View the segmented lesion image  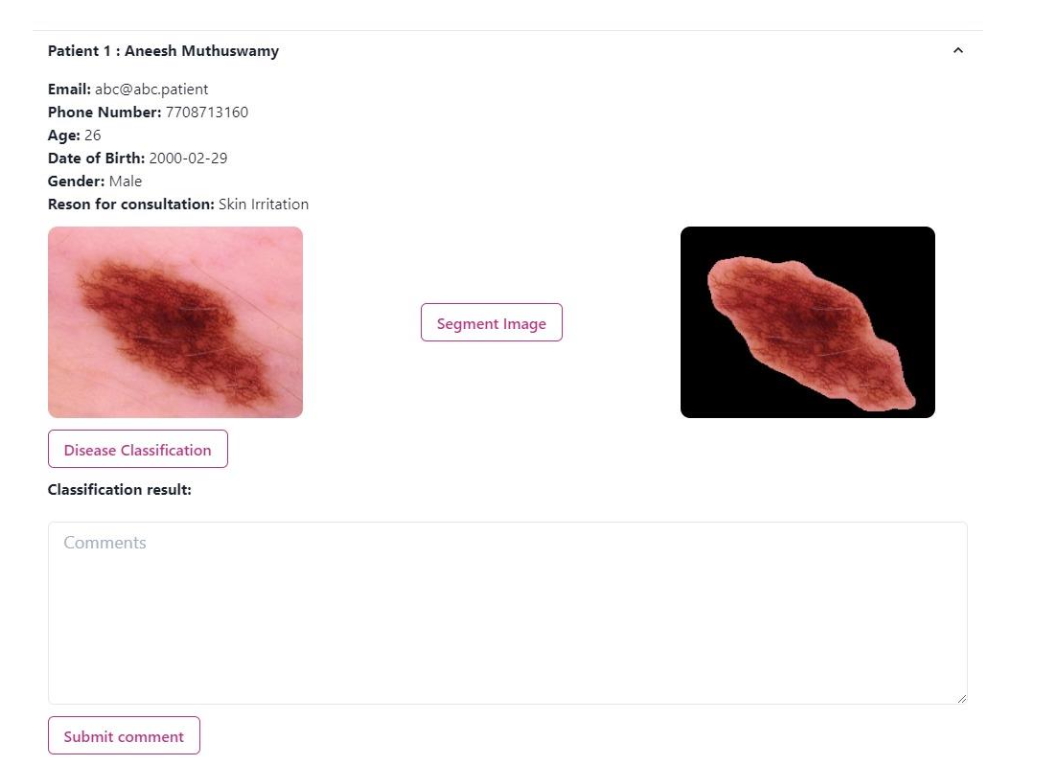coord(808,320)
